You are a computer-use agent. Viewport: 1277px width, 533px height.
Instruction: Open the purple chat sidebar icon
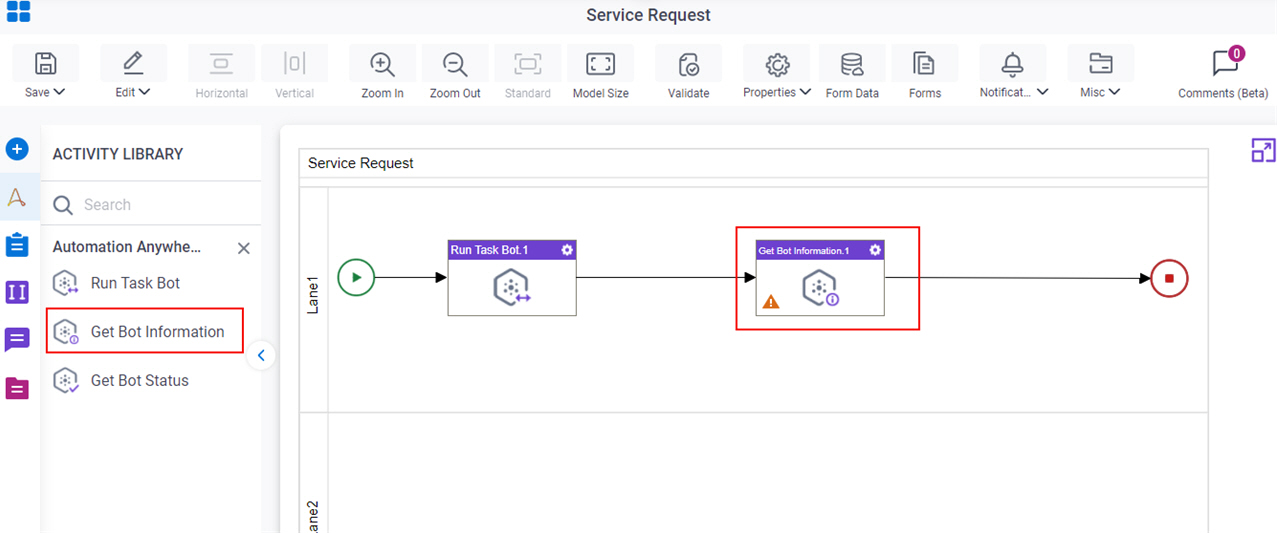point(17,340)
